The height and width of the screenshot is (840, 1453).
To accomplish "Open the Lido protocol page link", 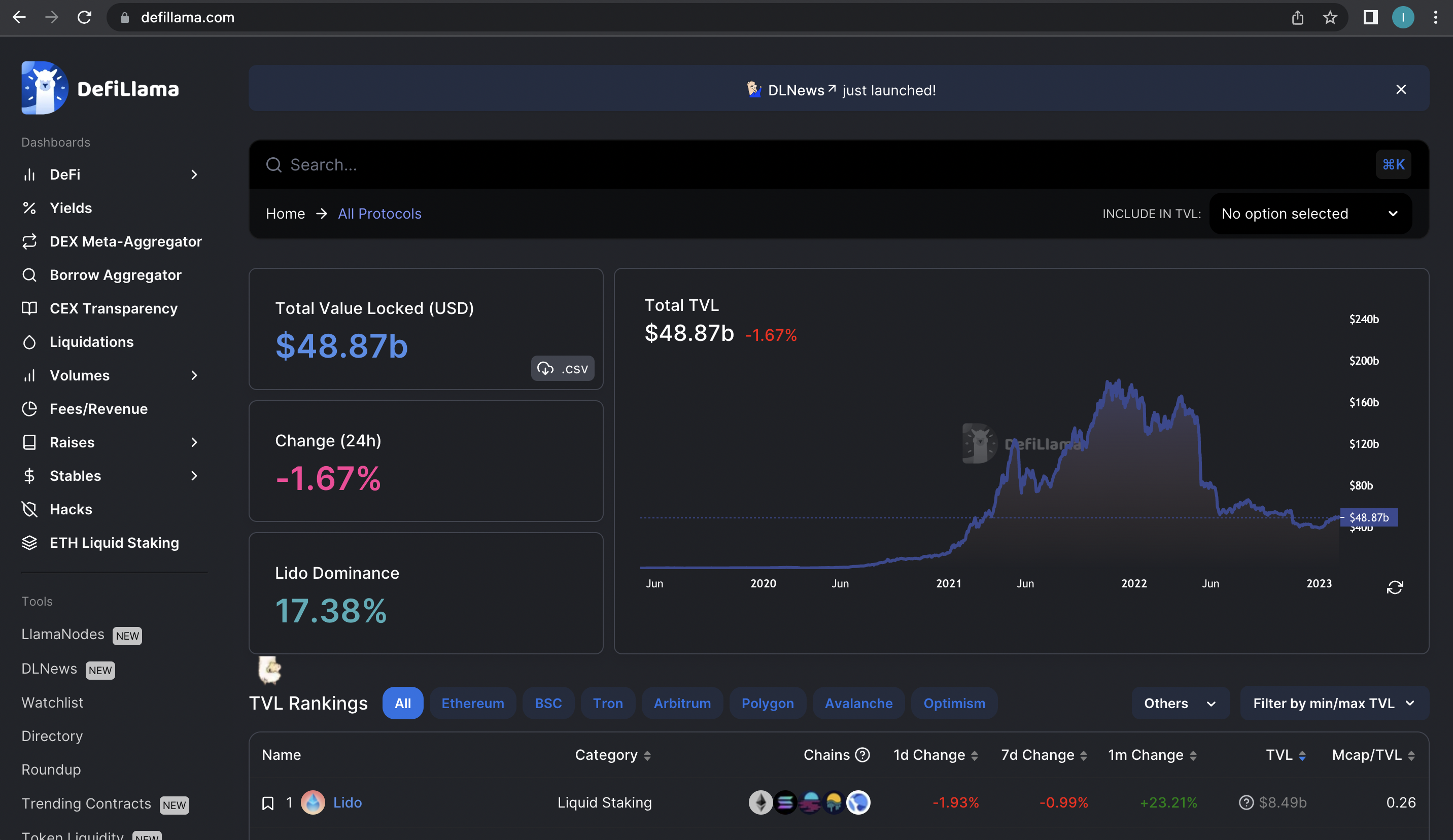I will click(x=348, y=802).
